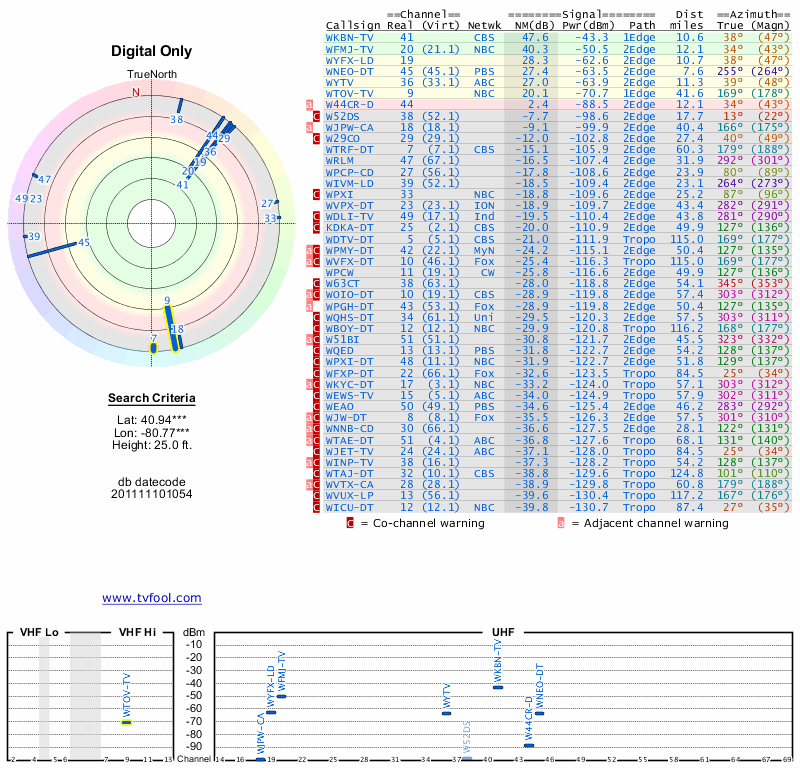Click the co-channel icon next to W29CO

(x=317, y=138)
